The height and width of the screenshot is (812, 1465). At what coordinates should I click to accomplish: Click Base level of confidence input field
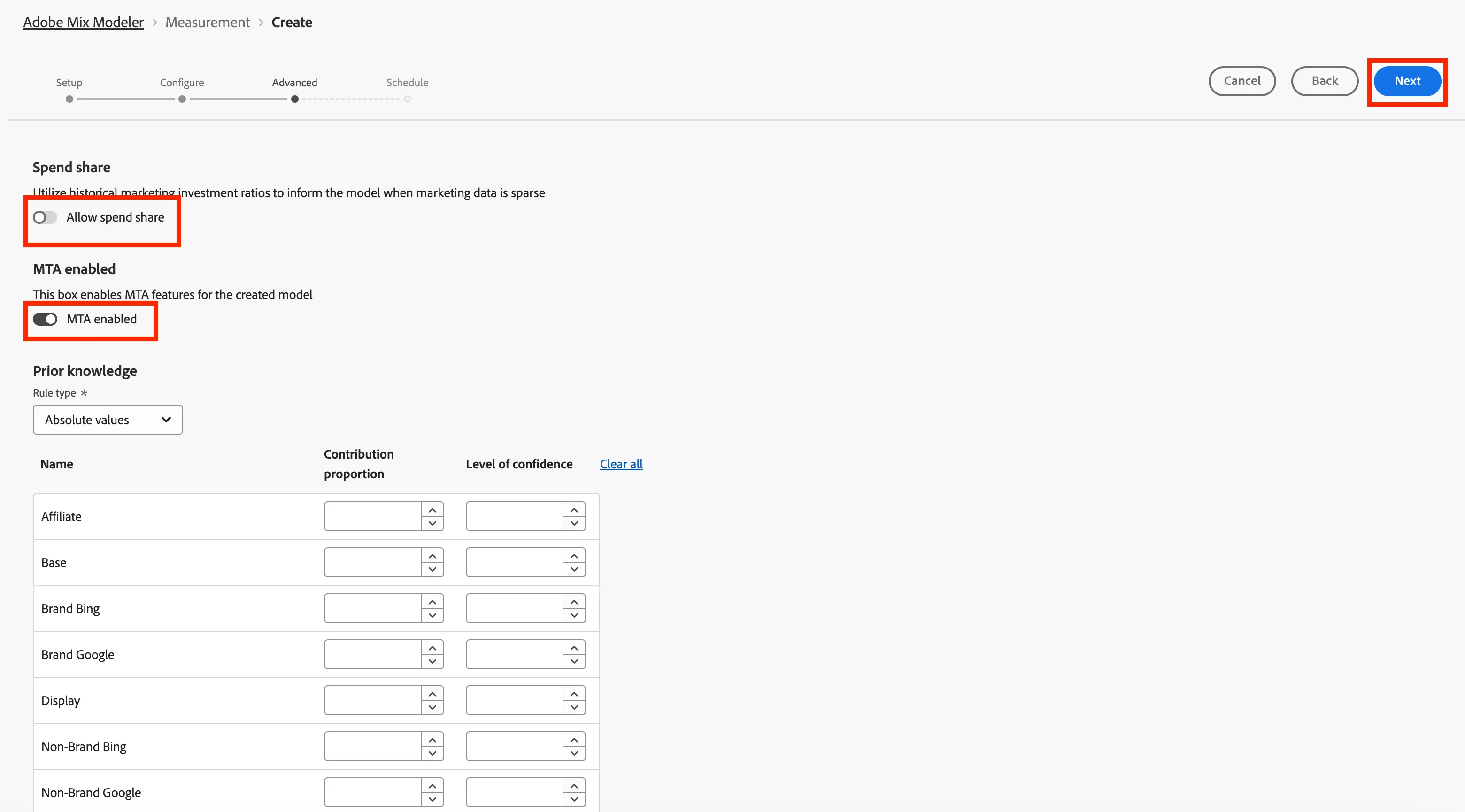515,562
